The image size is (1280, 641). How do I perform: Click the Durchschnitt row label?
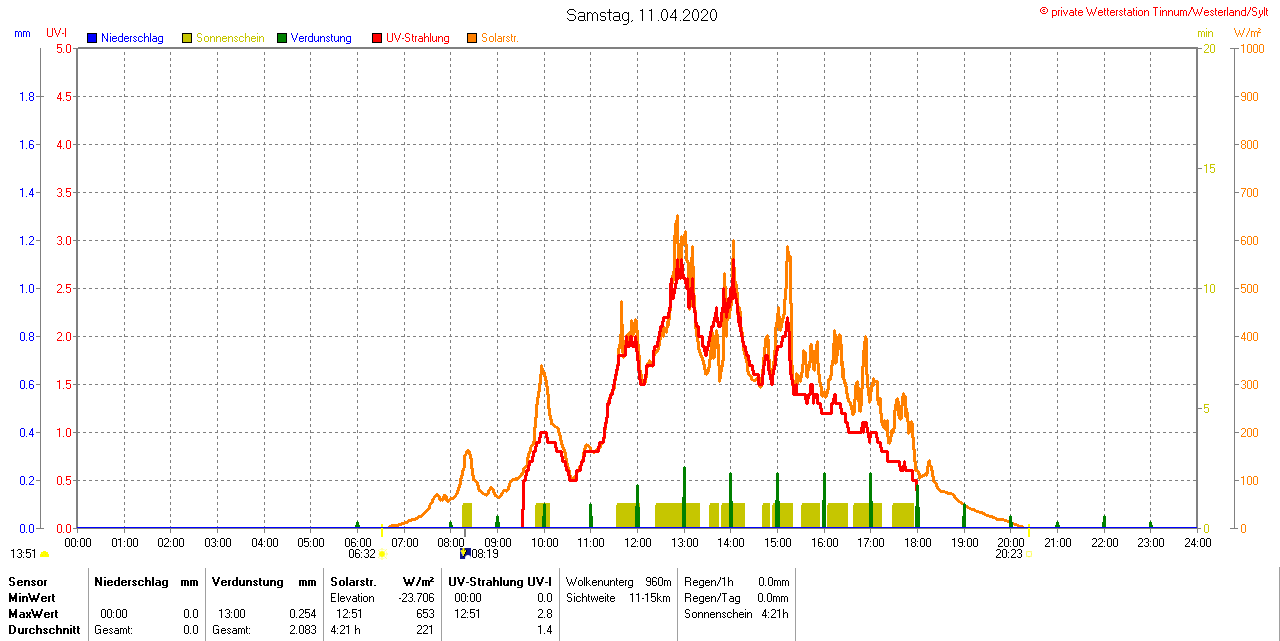coord(44,630)
